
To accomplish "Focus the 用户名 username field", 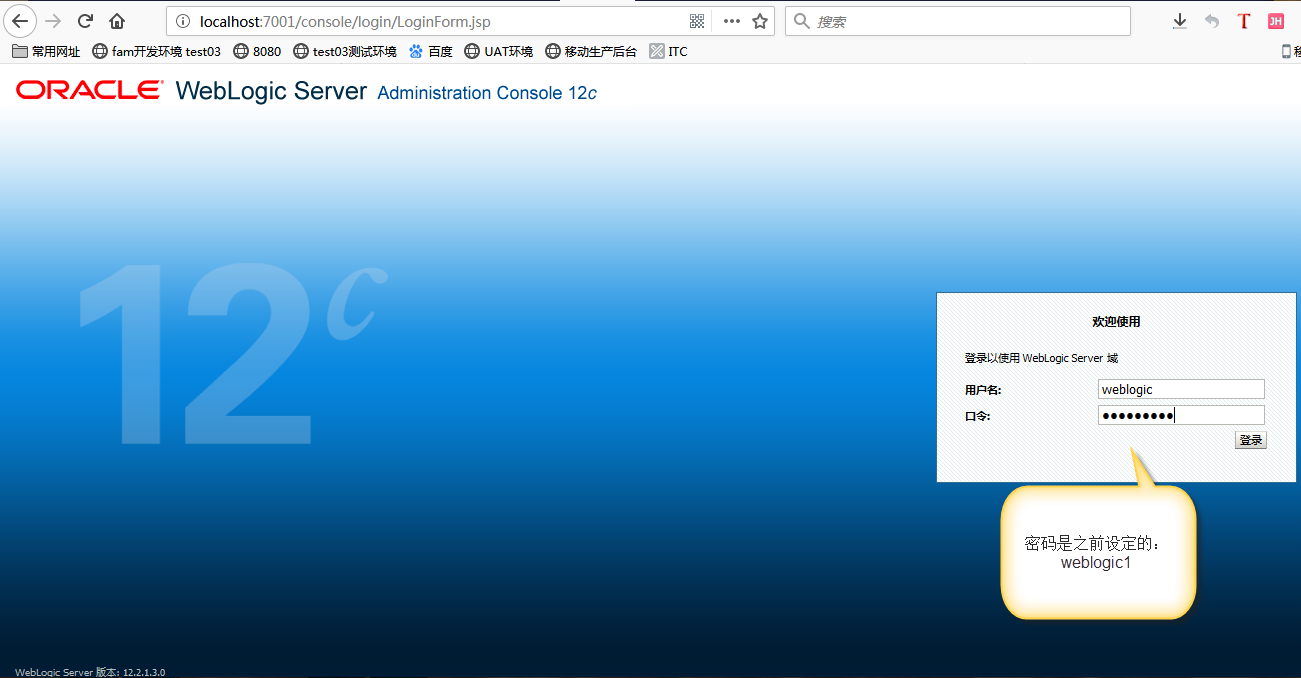I will point(1181,389).
